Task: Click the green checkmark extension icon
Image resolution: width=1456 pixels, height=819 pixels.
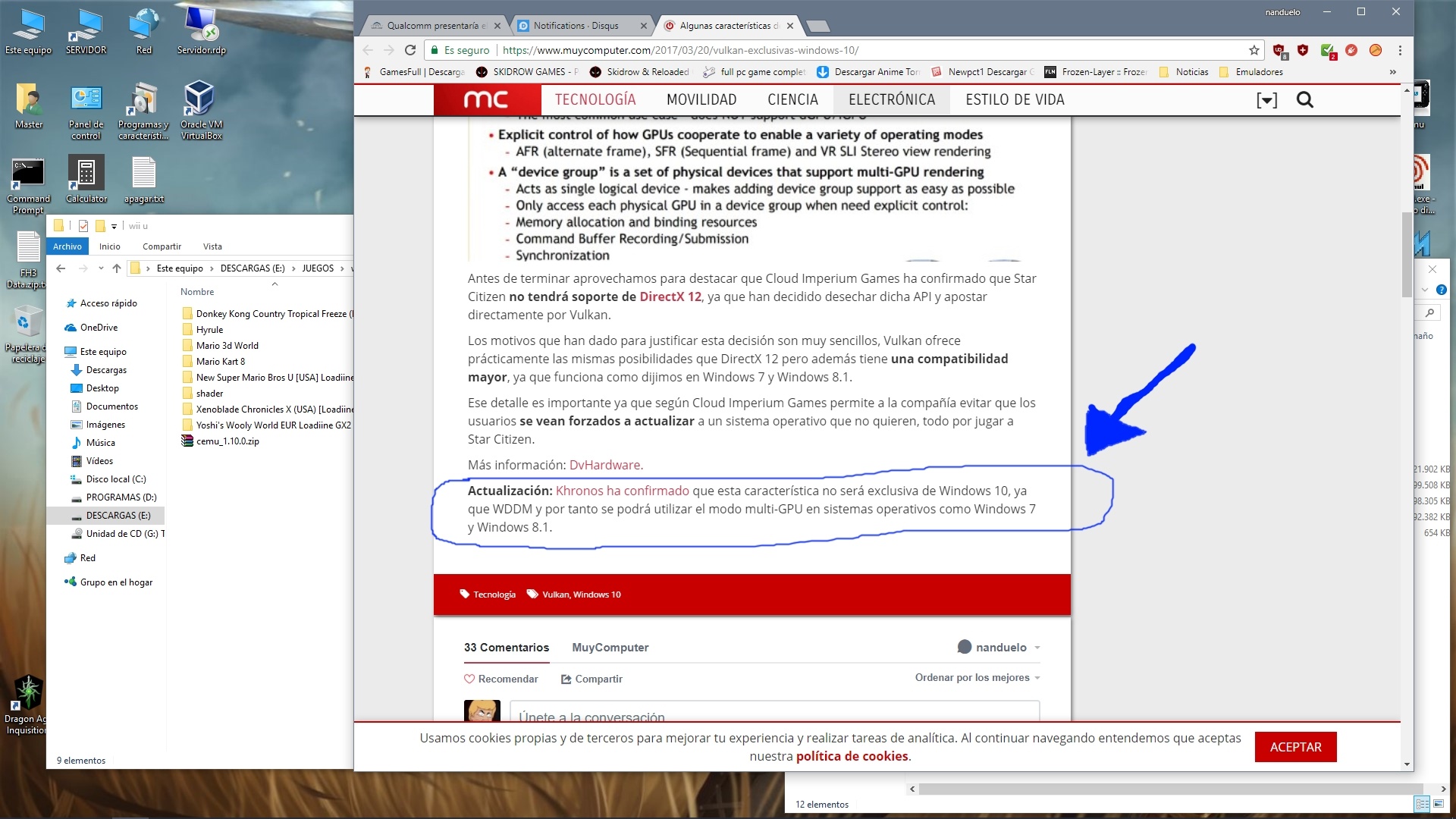Action: click(x=1327, y=51)
